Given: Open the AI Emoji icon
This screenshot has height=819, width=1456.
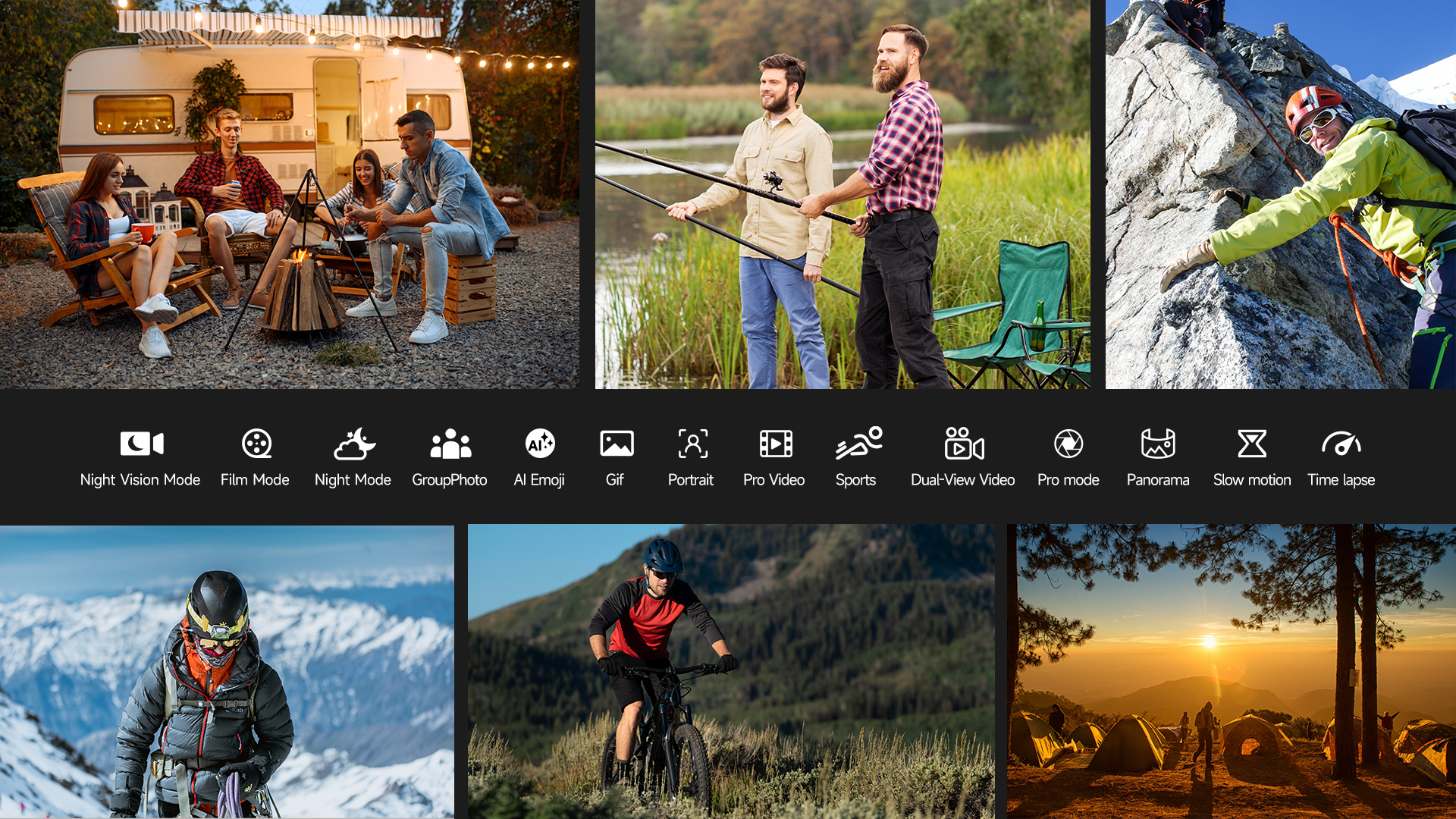Looking at the screenshot, I should 540,444.
